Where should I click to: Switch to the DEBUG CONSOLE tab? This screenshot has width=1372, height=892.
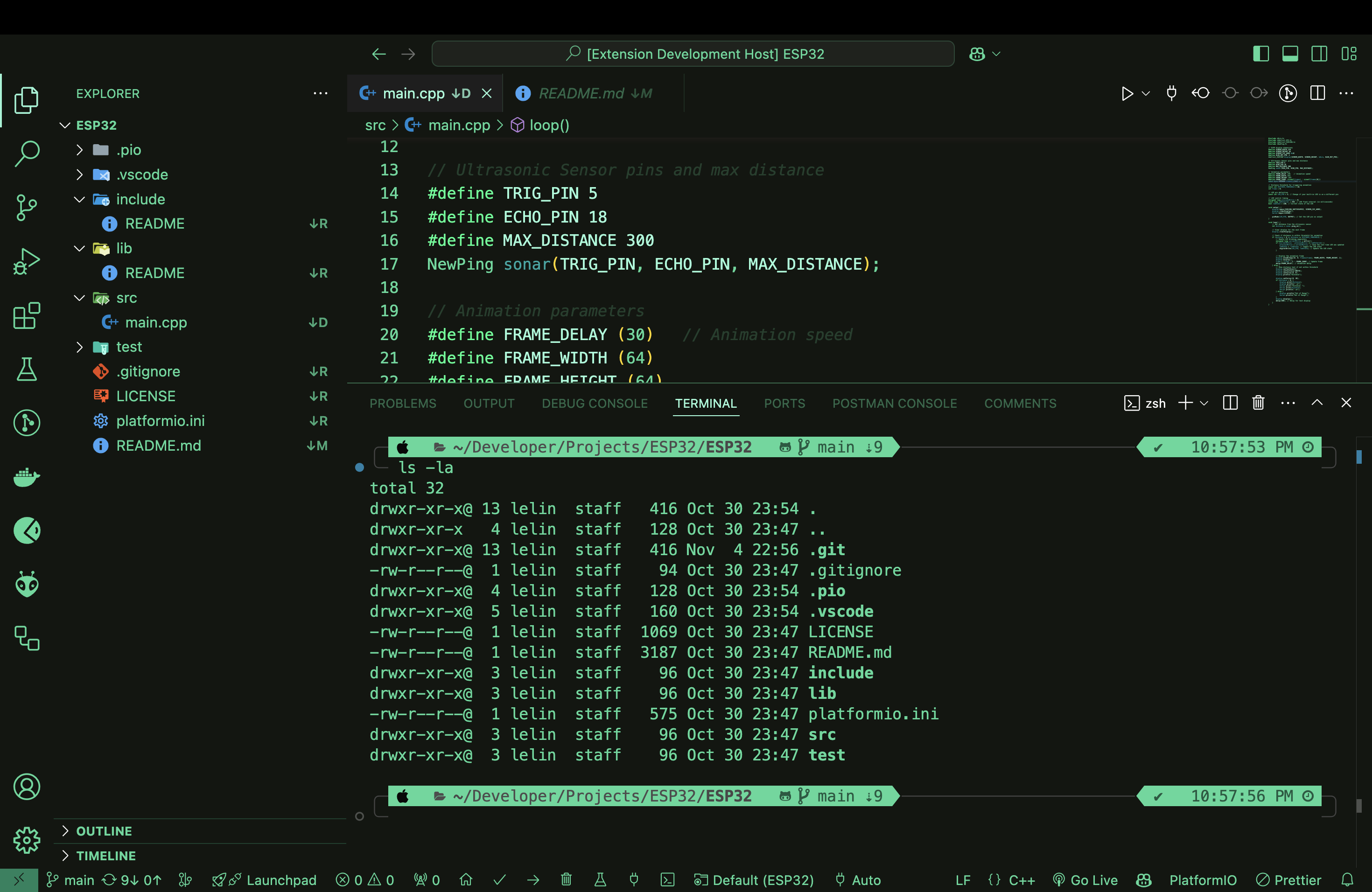[595, 404]
